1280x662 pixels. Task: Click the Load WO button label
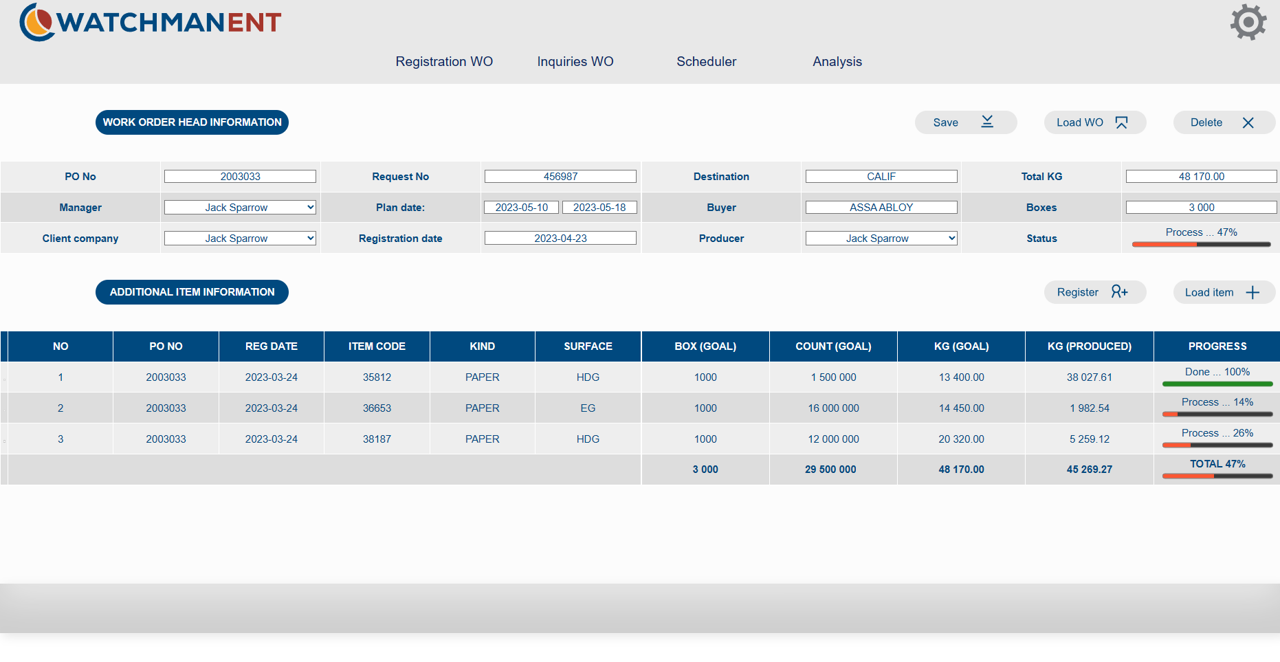1080,122
